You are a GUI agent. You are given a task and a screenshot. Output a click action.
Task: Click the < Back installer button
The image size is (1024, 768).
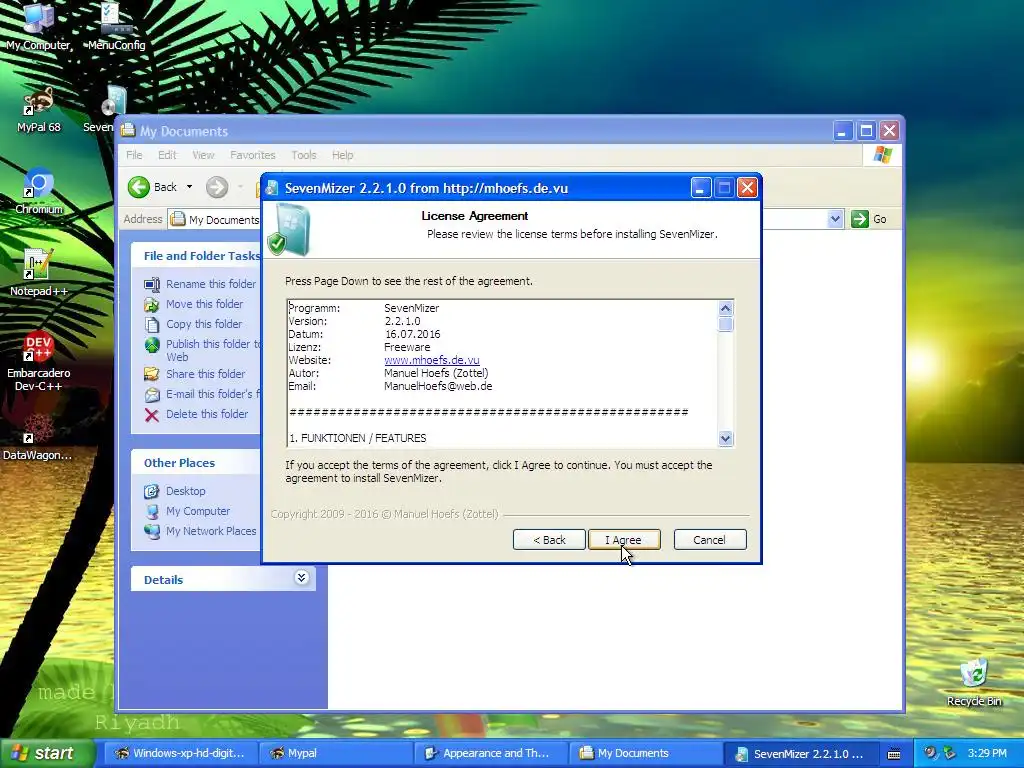549,539
